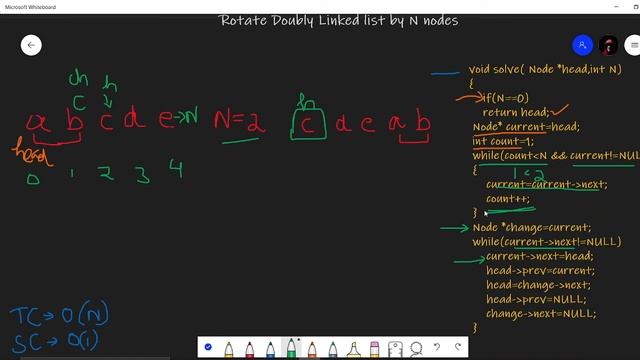640x360 pixels.
Task: Click the code line 'if(N==0)'
Action: click(x=506, y=98)
